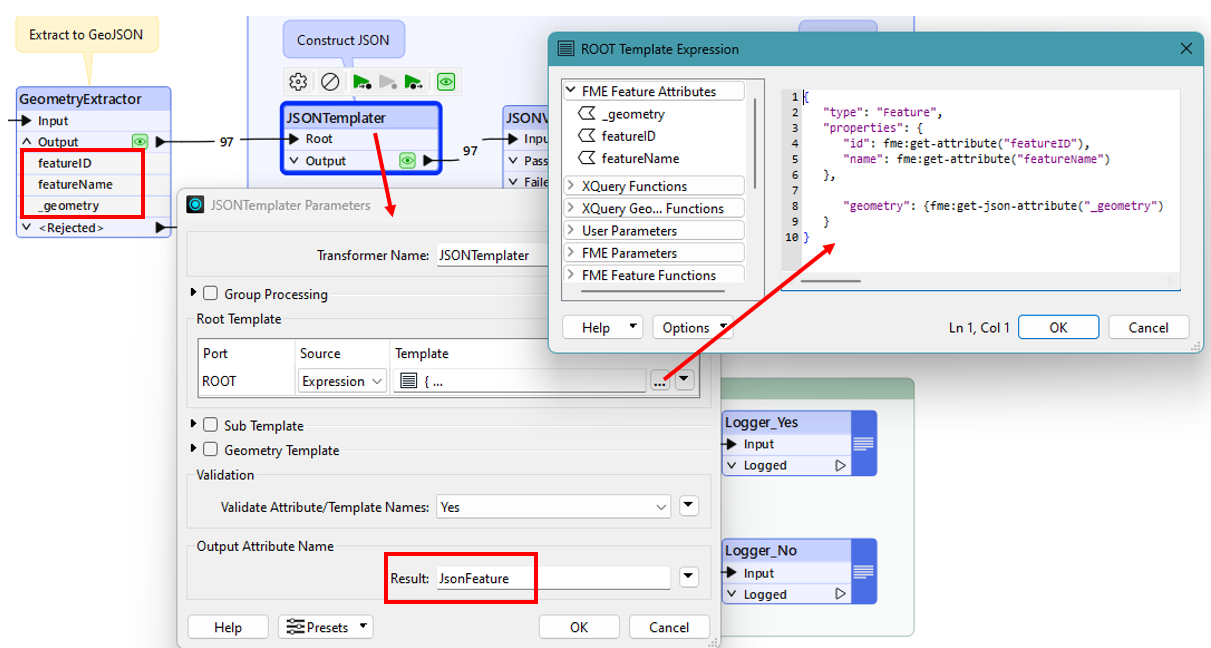Click the Transformer Name input field

coord(492,255)
